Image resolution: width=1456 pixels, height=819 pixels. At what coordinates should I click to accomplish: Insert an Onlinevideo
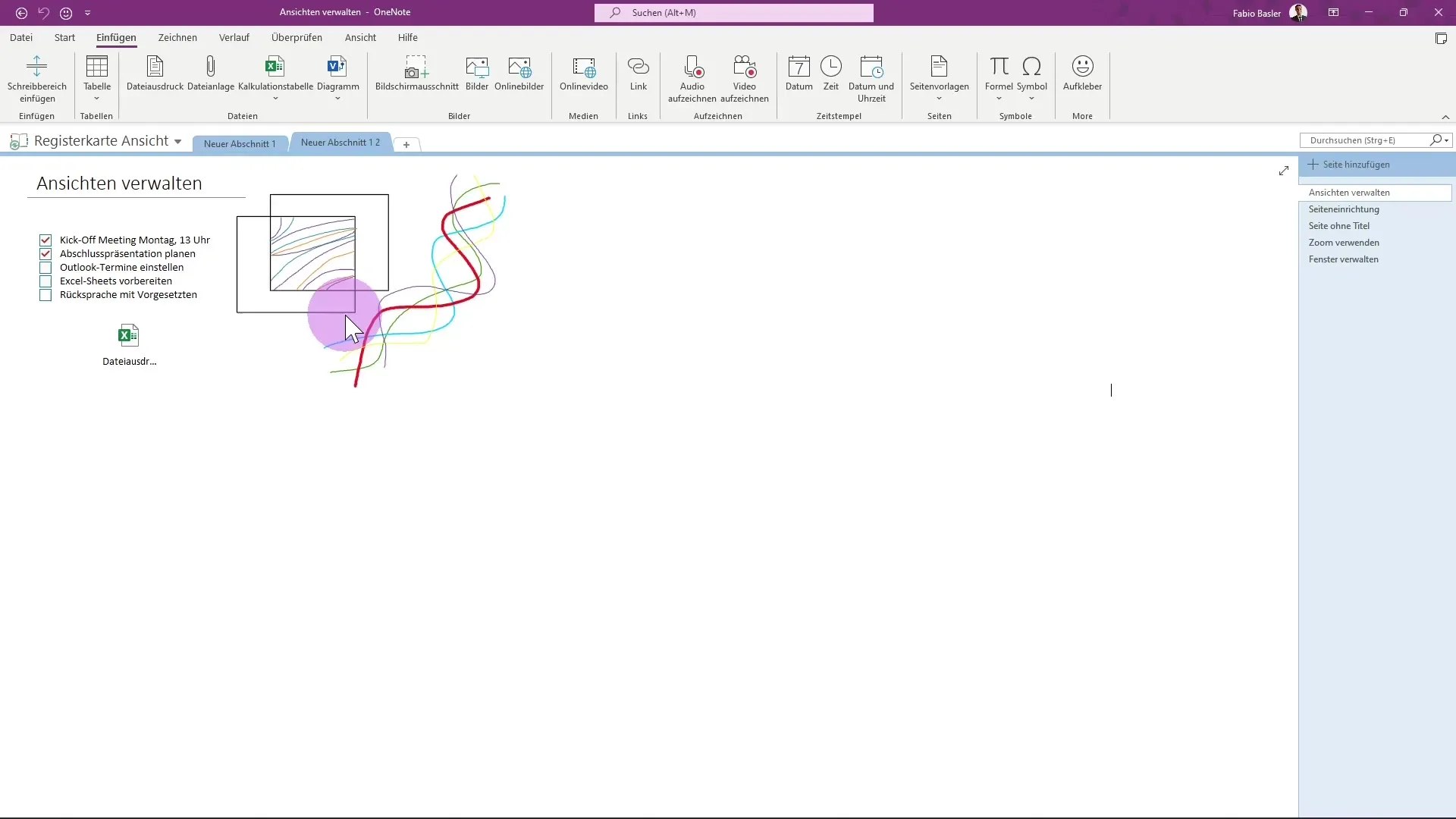[x=584, y=74]
